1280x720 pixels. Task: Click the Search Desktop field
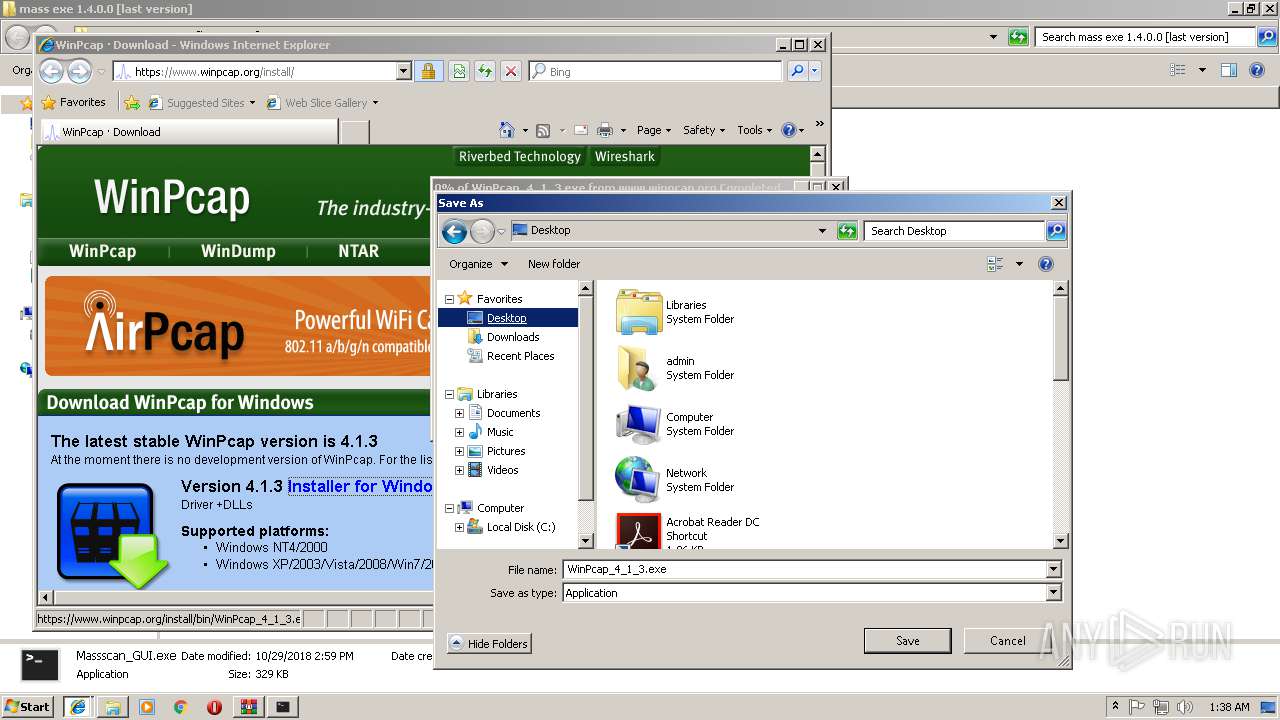pos(954,231)
